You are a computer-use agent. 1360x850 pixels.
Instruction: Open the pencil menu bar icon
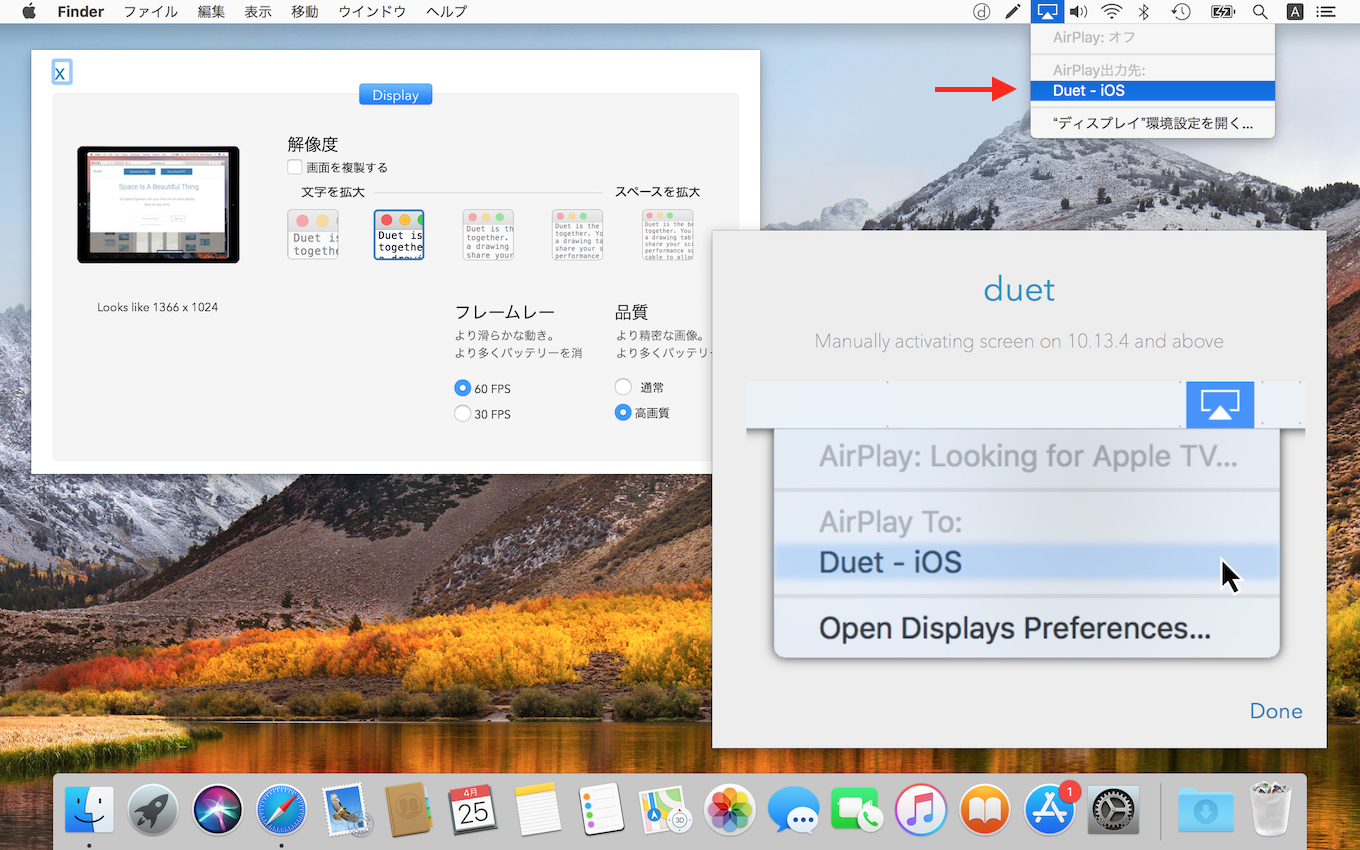click(1013, 12)
